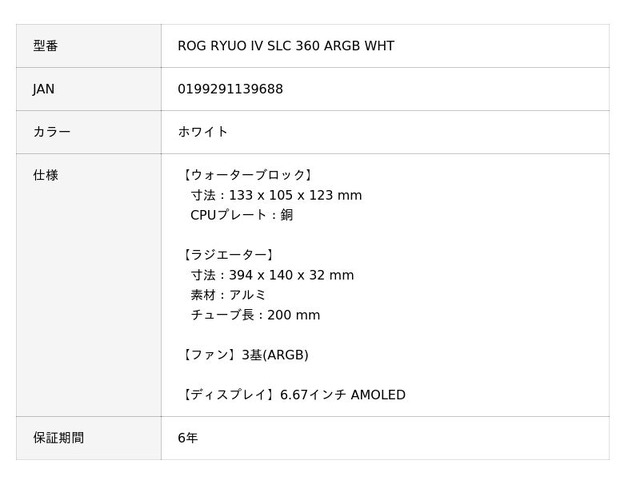The width and height of the screenshot is (640, 484).
Task: Click the 6年 warranty value
Action: [188, 438]
